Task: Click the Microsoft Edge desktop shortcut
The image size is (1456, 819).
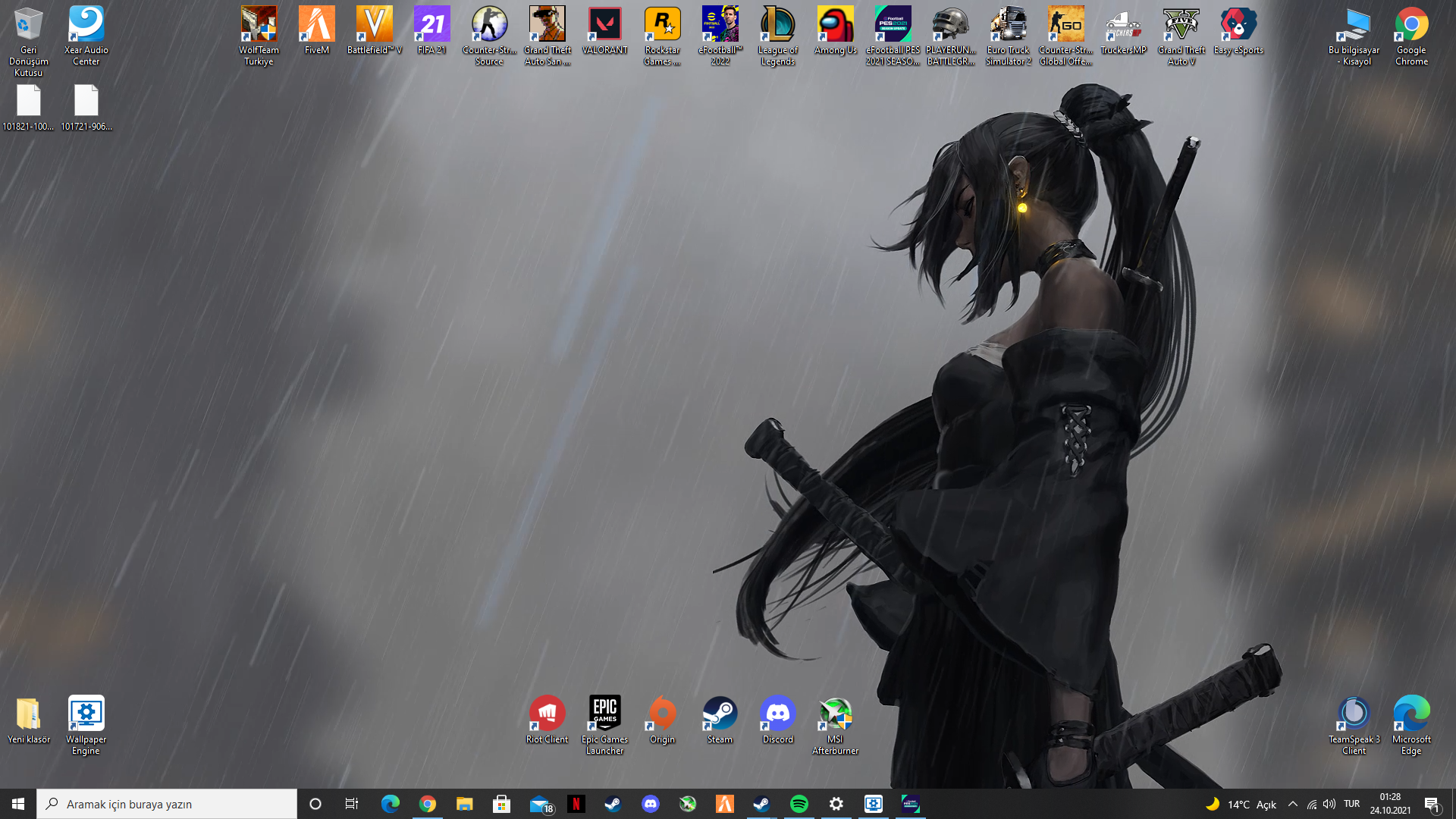Action: 1412,725
